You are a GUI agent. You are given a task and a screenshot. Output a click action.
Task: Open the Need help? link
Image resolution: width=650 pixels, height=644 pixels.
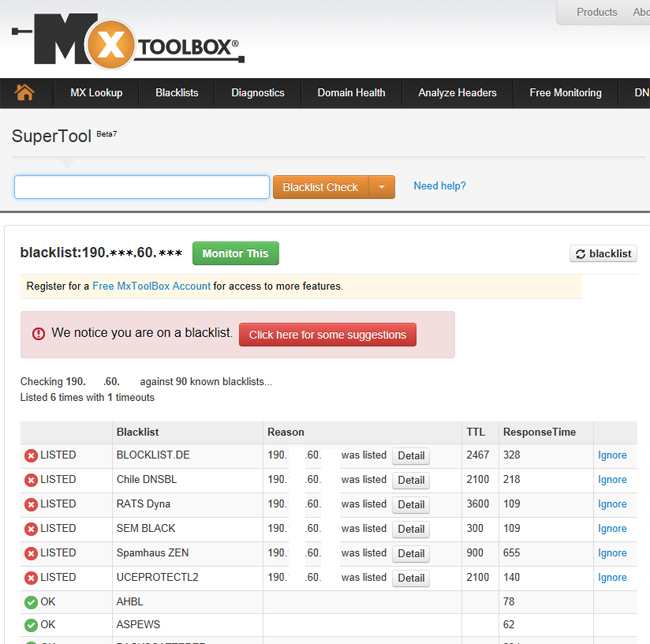coord(439,186)
